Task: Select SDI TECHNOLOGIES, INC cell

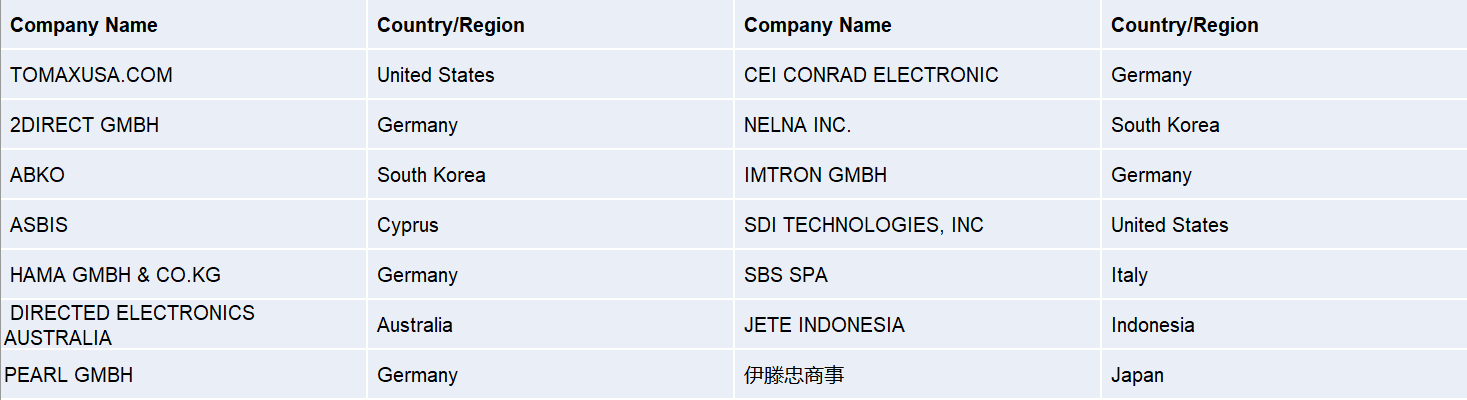Action: pos(917,225)
